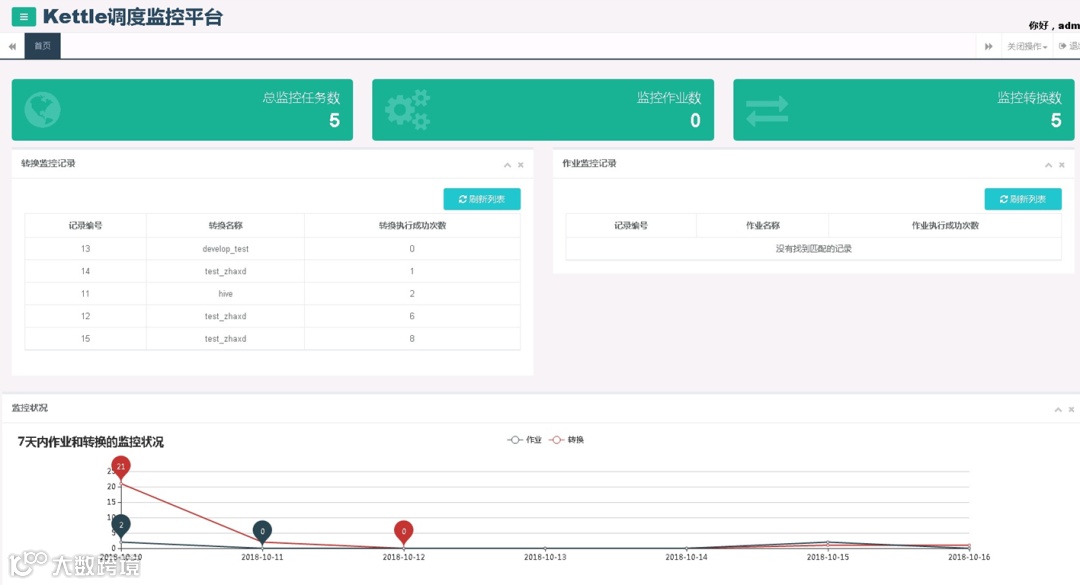
Task: Close the 监控状况 panel
Action: [x=1071, y=409]
